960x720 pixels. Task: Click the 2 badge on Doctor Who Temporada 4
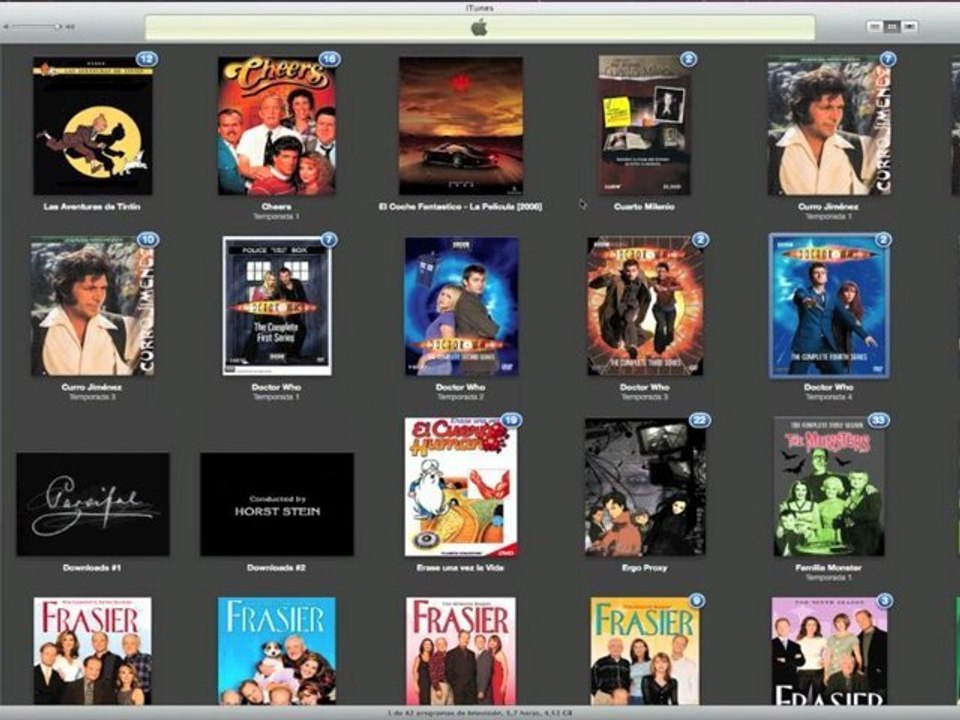click(883, 239)
